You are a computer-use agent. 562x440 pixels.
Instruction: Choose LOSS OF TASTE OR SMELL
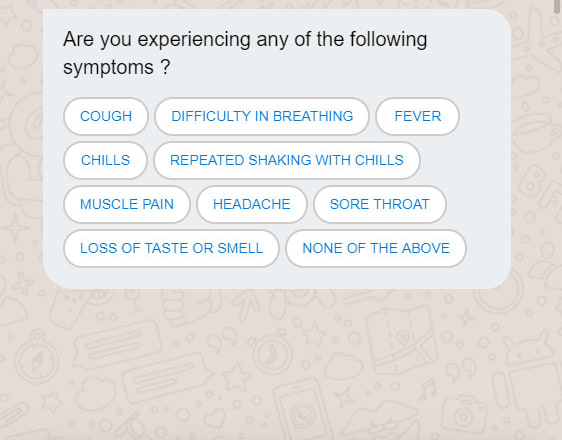(x=171, y=248)
